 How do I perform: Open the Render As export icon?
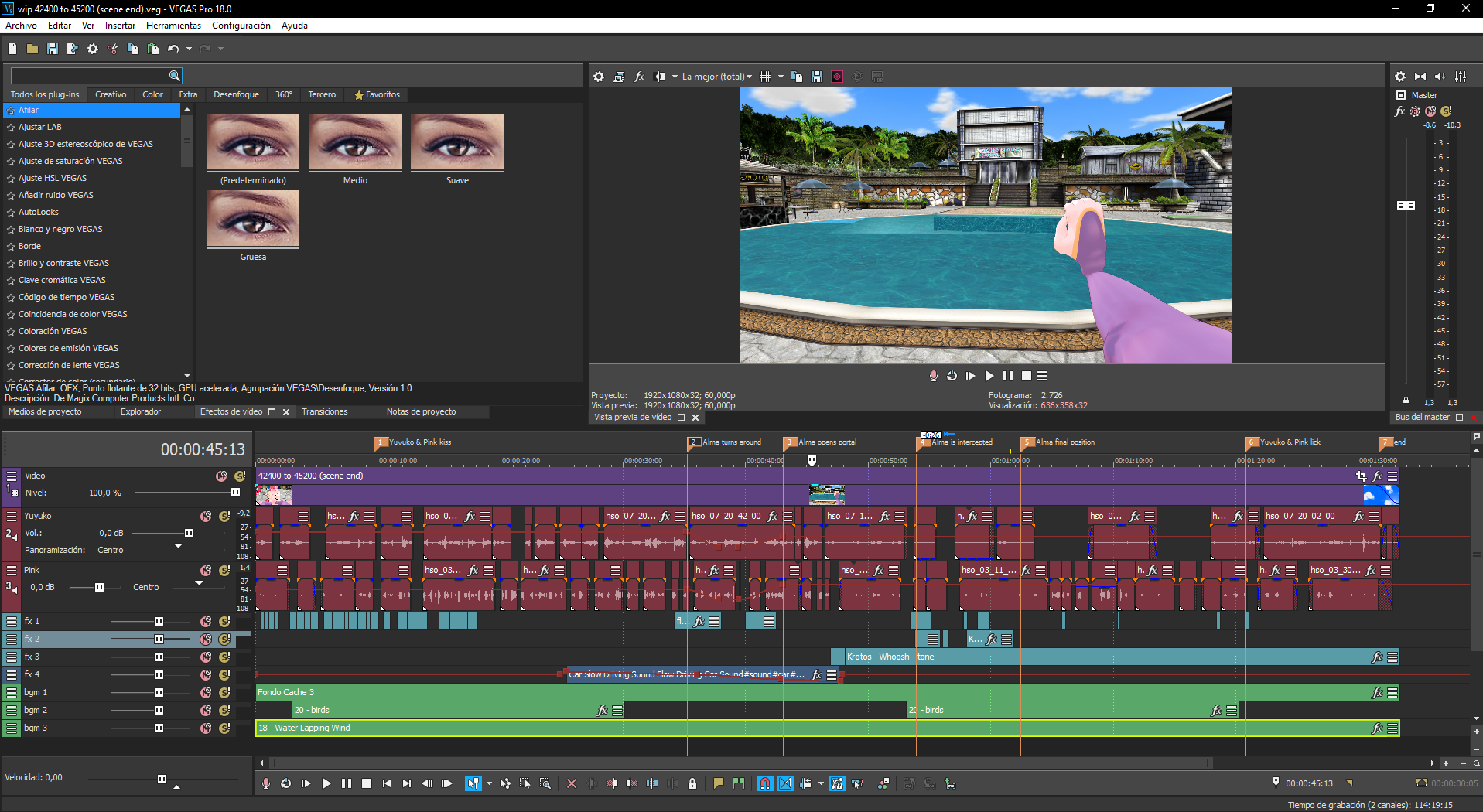(73, 49)
